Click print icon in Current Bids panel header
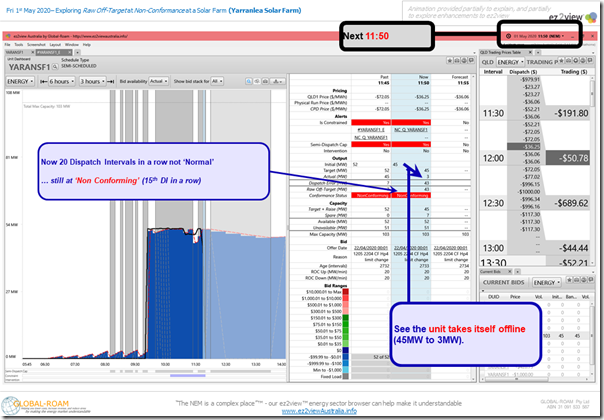This screenshot has height=420, width=604. [576, 280]
